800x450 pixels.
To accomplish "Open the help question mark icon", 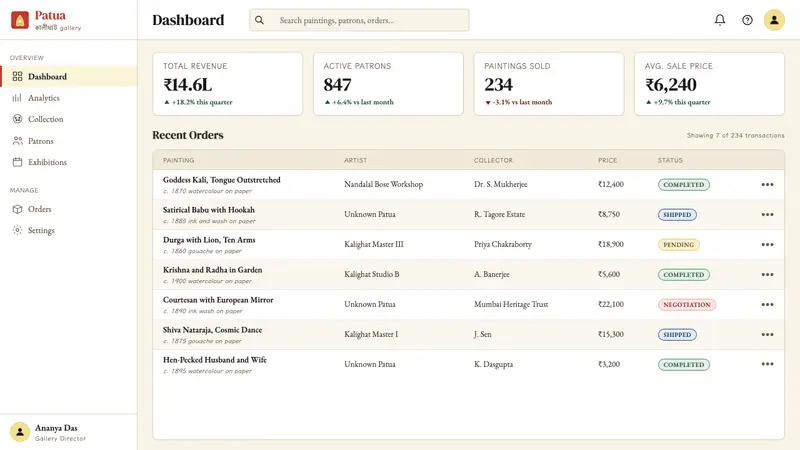I will coord(747,20).
